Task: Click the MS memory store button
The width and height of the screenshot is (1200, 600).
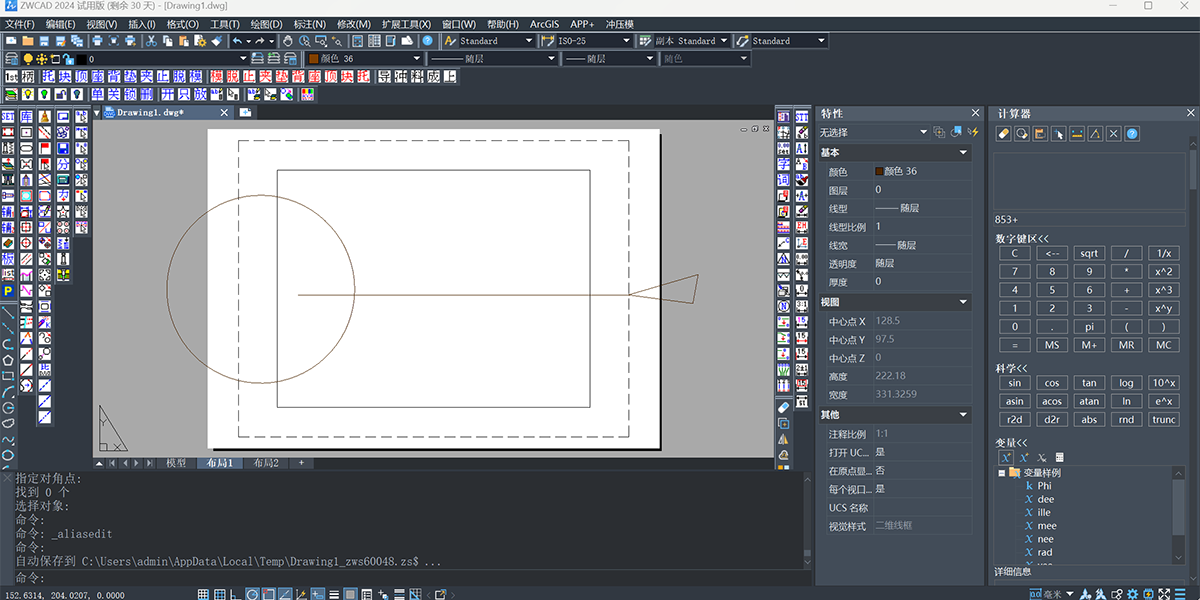Action: click(x=1052, y=344)
